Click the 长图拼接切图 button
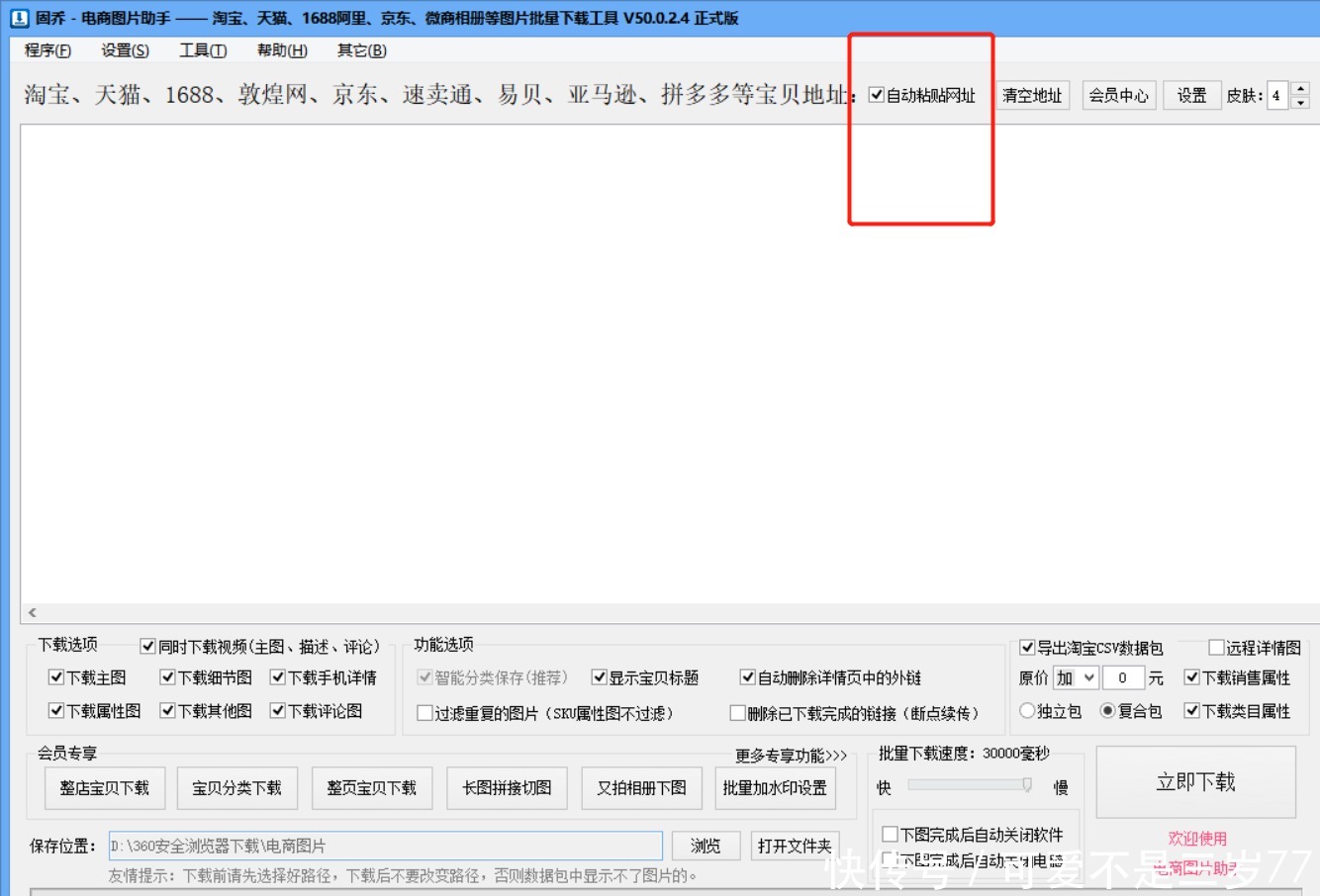1320x896 pixels. pyautogui.click(x=507, y=788)
